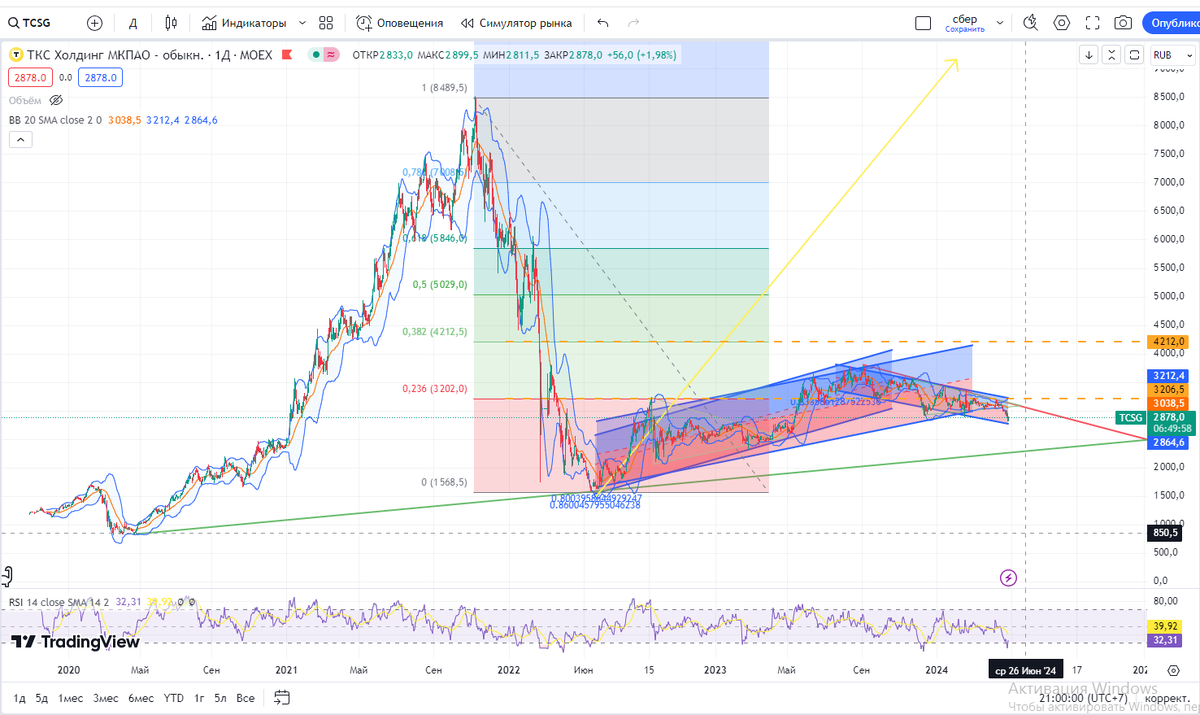The width and height of the screenshot is (1200, 715).
Task: Expand layout menu arrow beside сбер
Action: click(x=1002, y=22)
